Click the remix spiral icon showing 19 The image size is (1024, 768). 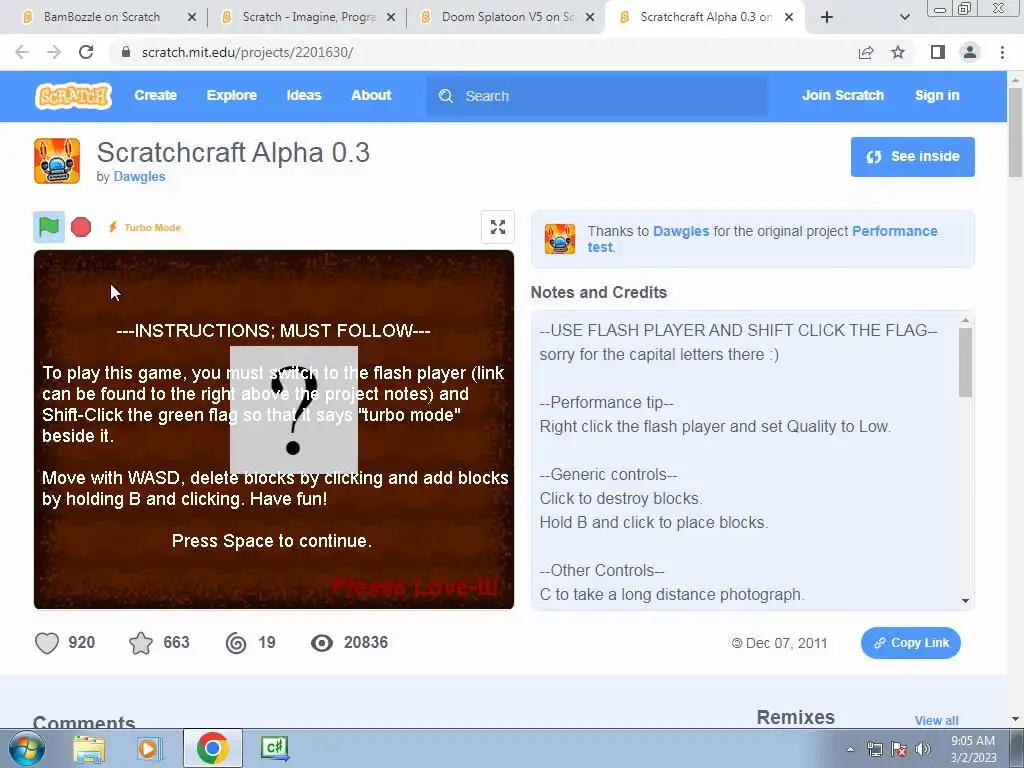click(x=236, y=643)
